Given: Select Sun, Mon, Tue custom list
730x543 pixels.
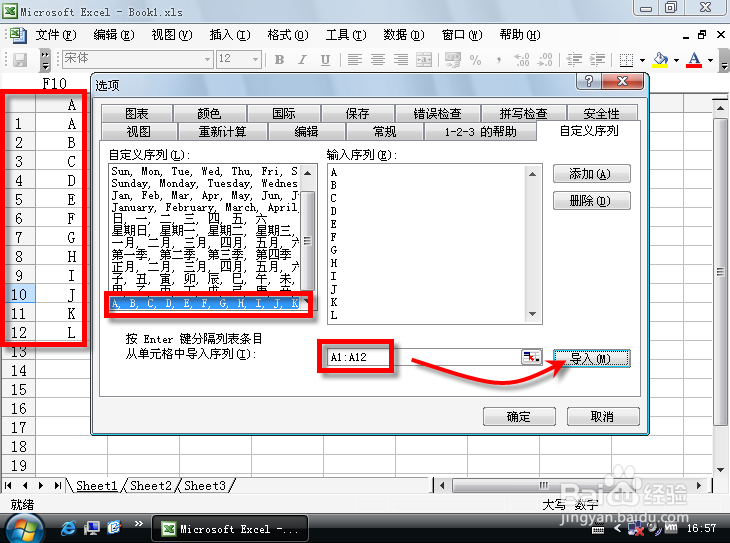Looking at the screenshot, I should (205, 171).
